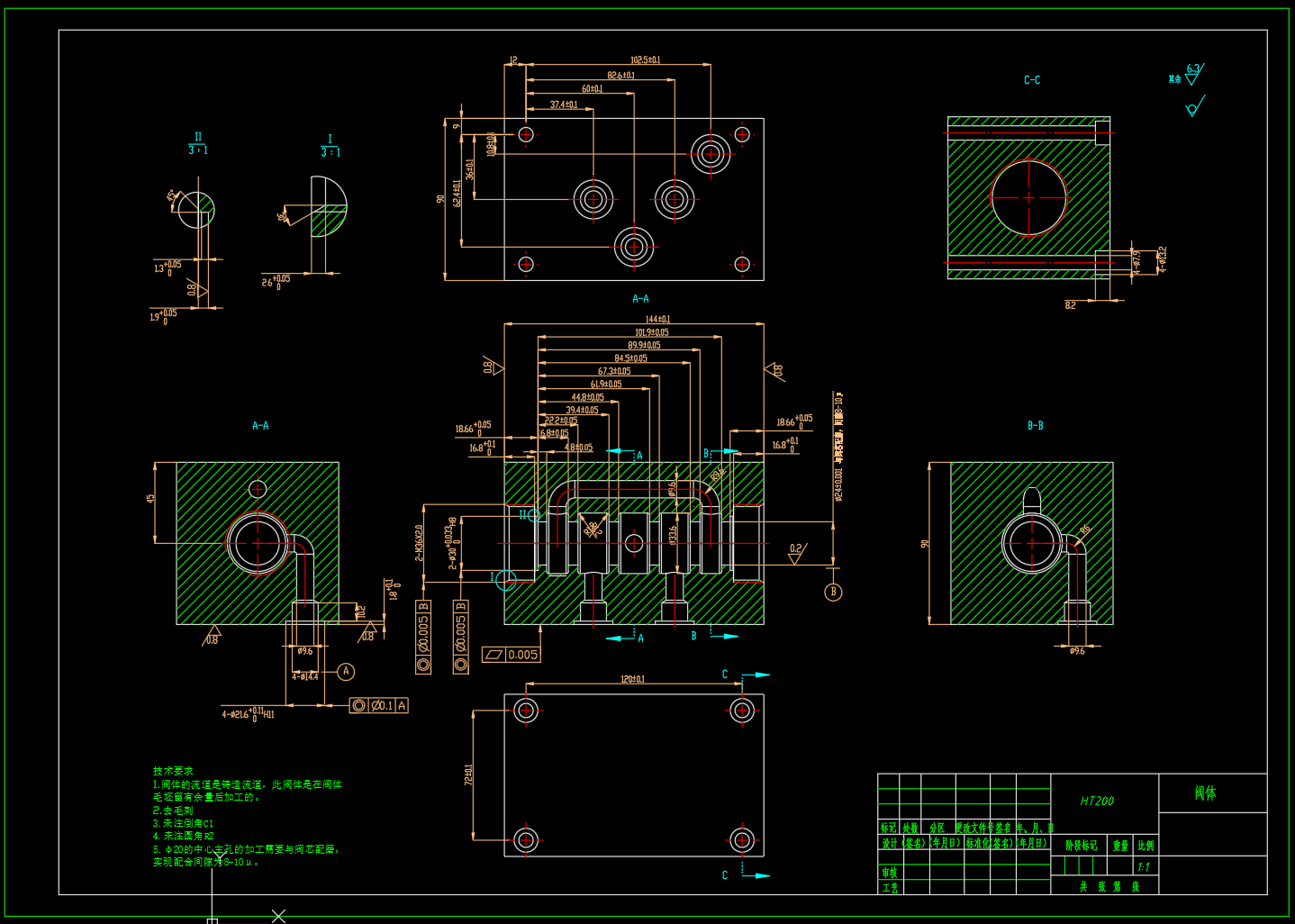The image size is (1295, 924).
Task: Select the HT200 material text
Action: point(1097,801)
